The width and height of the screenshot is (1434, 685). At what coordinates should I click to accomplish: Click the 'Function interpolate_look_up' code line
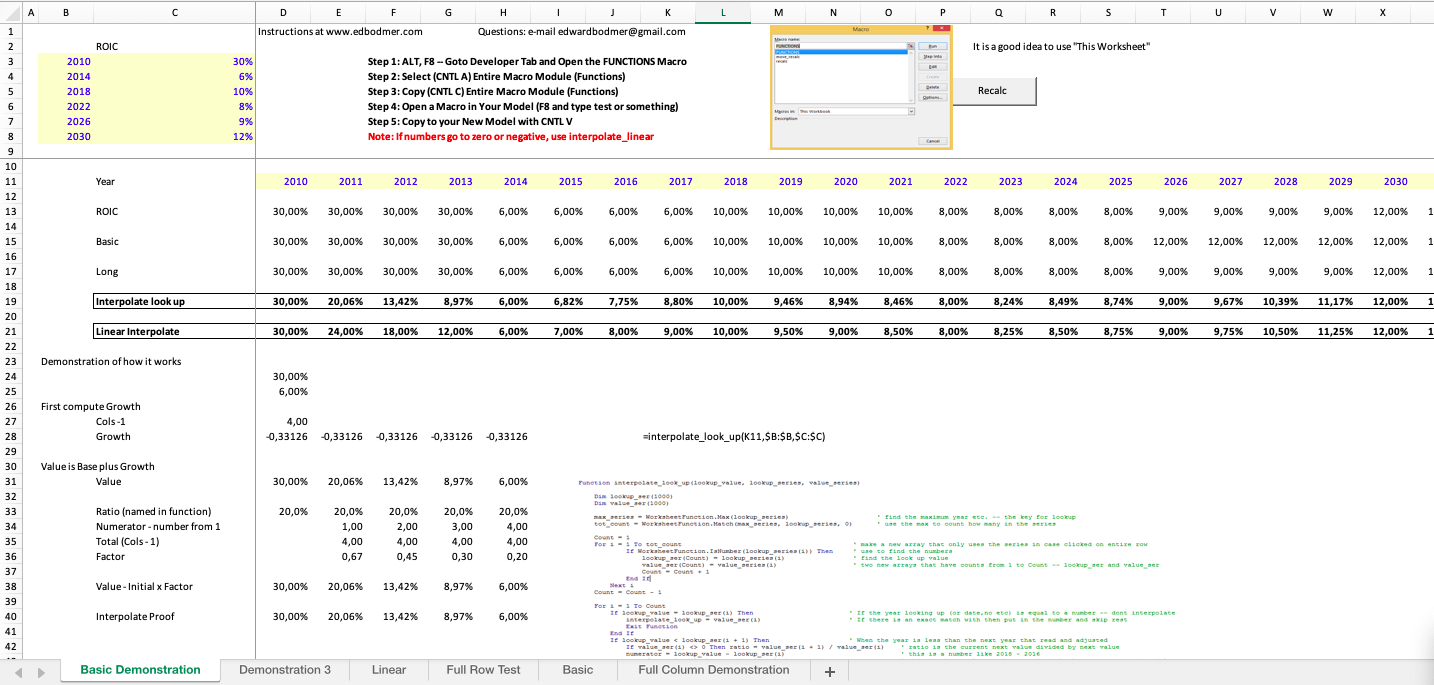coord(719,483)
